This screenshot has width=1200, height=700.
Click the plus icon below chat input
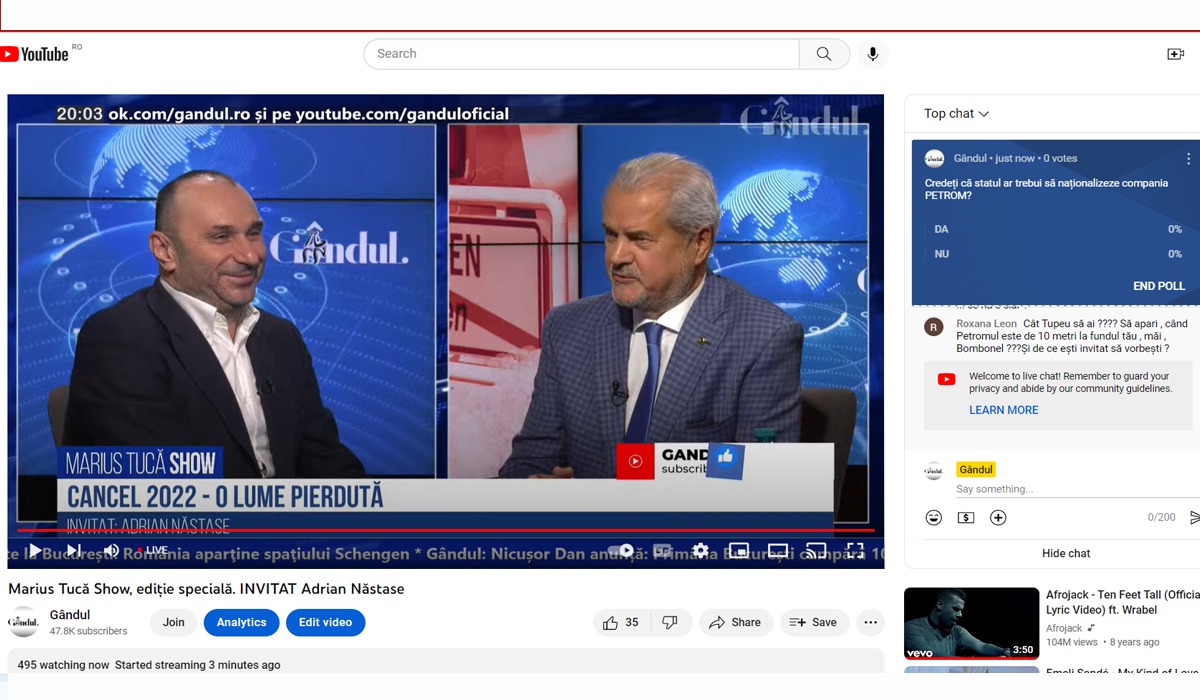pyautogui.click(x=998, y=517)
